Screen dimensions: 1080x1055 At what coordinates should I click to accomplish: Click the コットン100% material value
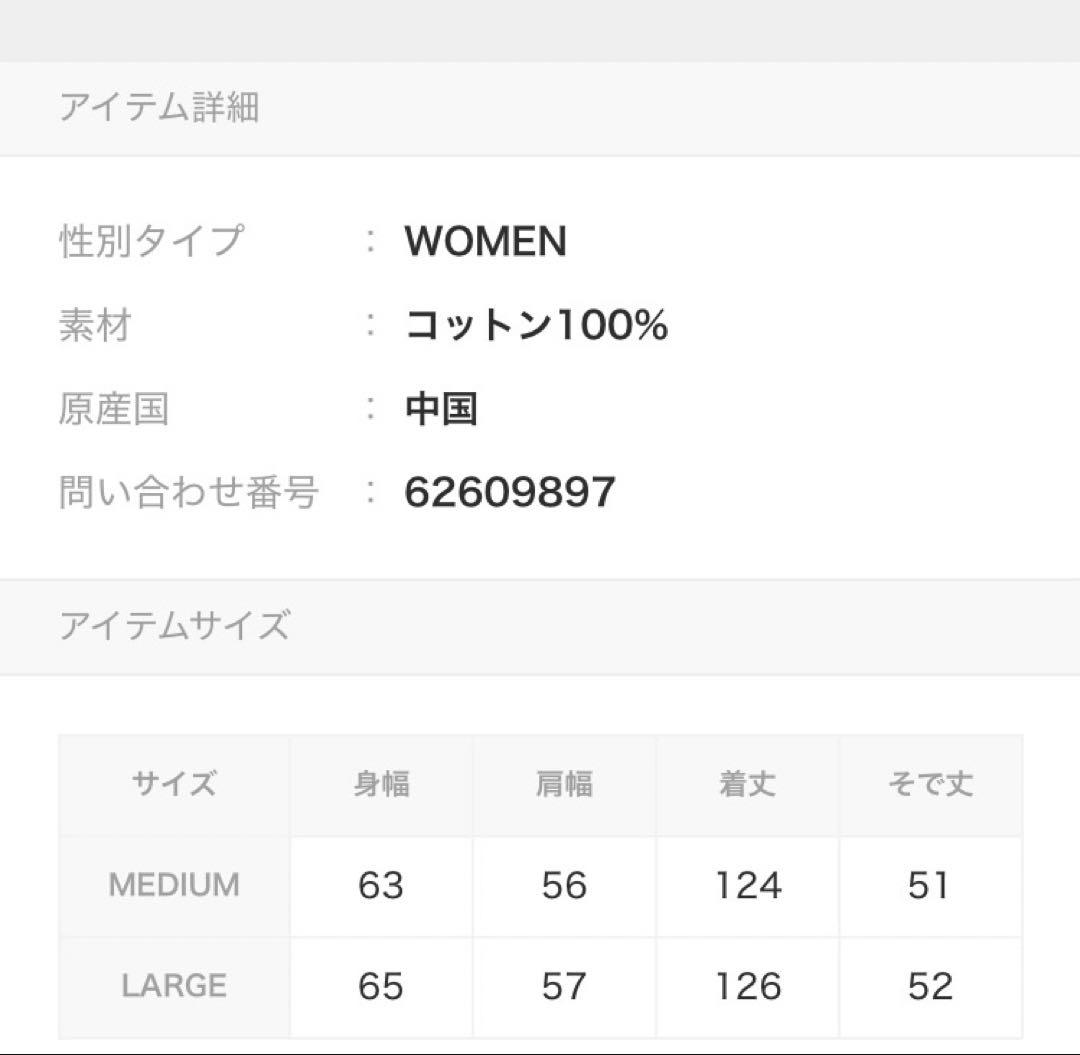tap(536, 325)
